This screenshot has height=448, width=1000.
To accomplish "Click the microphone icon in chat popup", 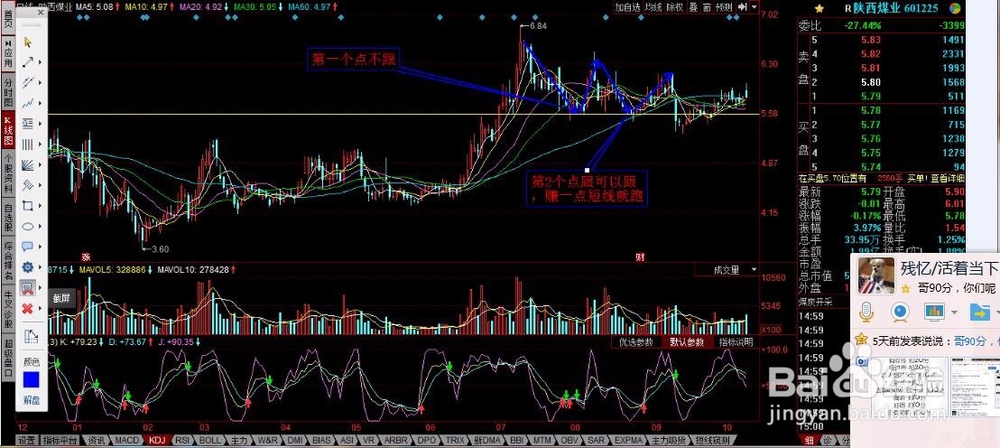I will (x=866, y=312).
